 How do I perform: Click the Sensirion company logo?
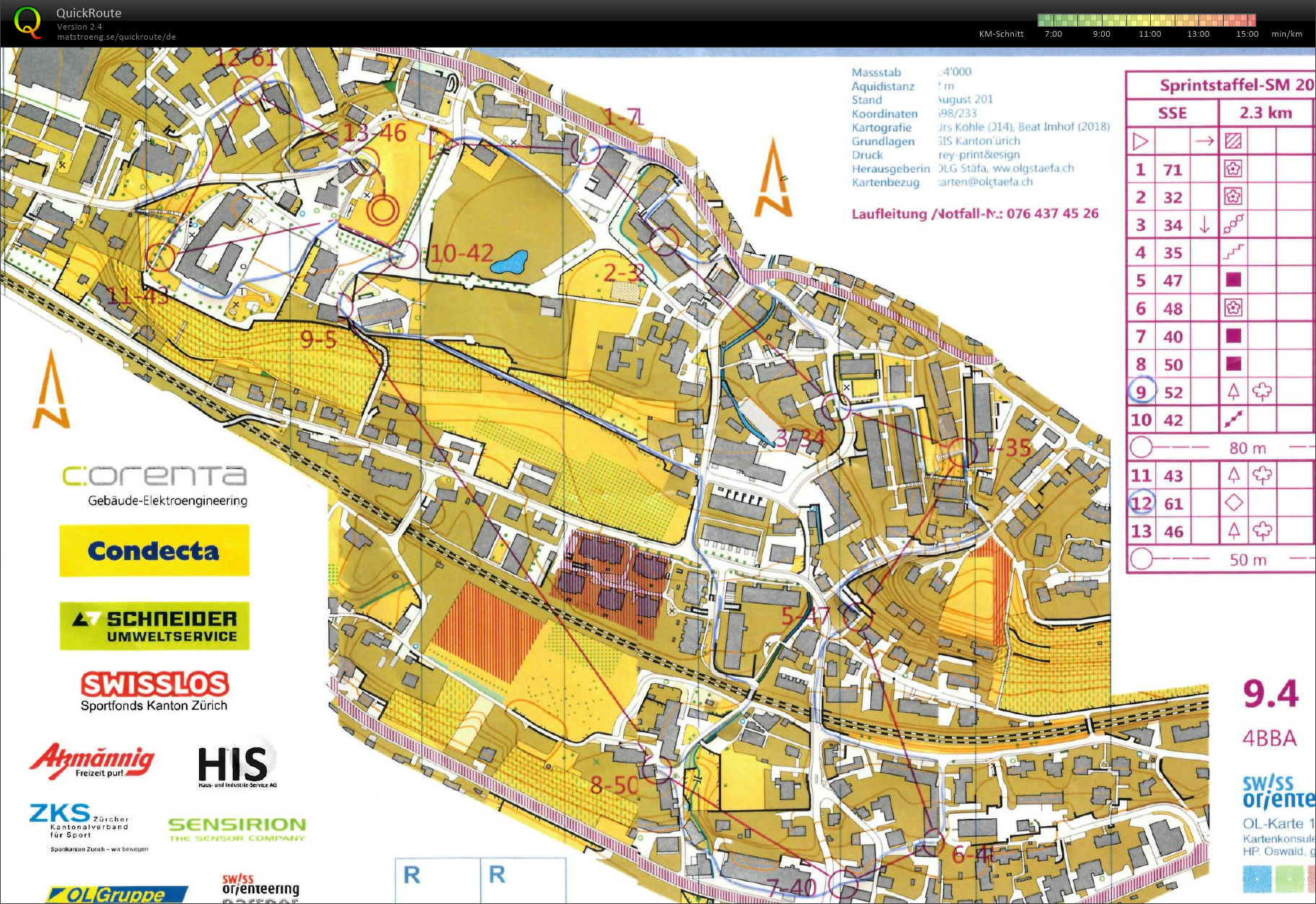237,828
